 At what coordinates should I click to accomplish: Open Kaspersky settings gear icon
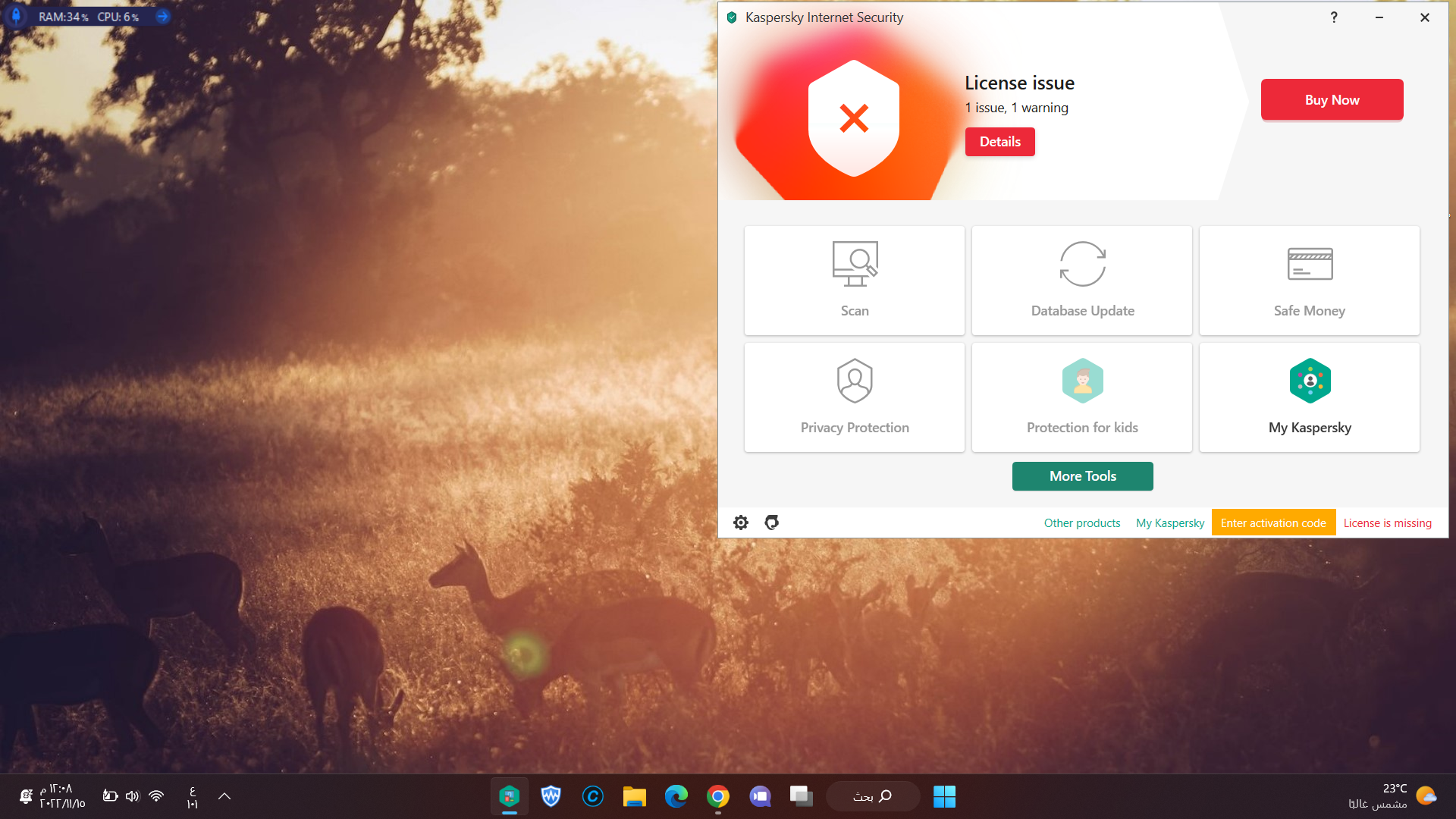741,522
